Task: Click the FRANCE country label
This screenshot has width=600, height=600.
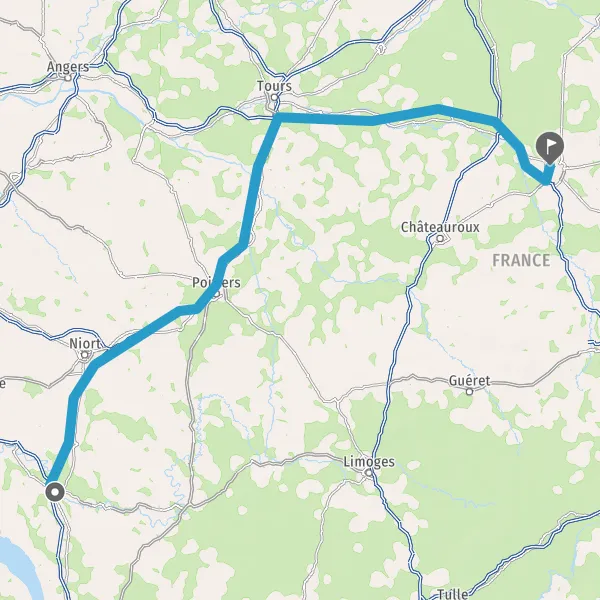Action: click(521, 261)
